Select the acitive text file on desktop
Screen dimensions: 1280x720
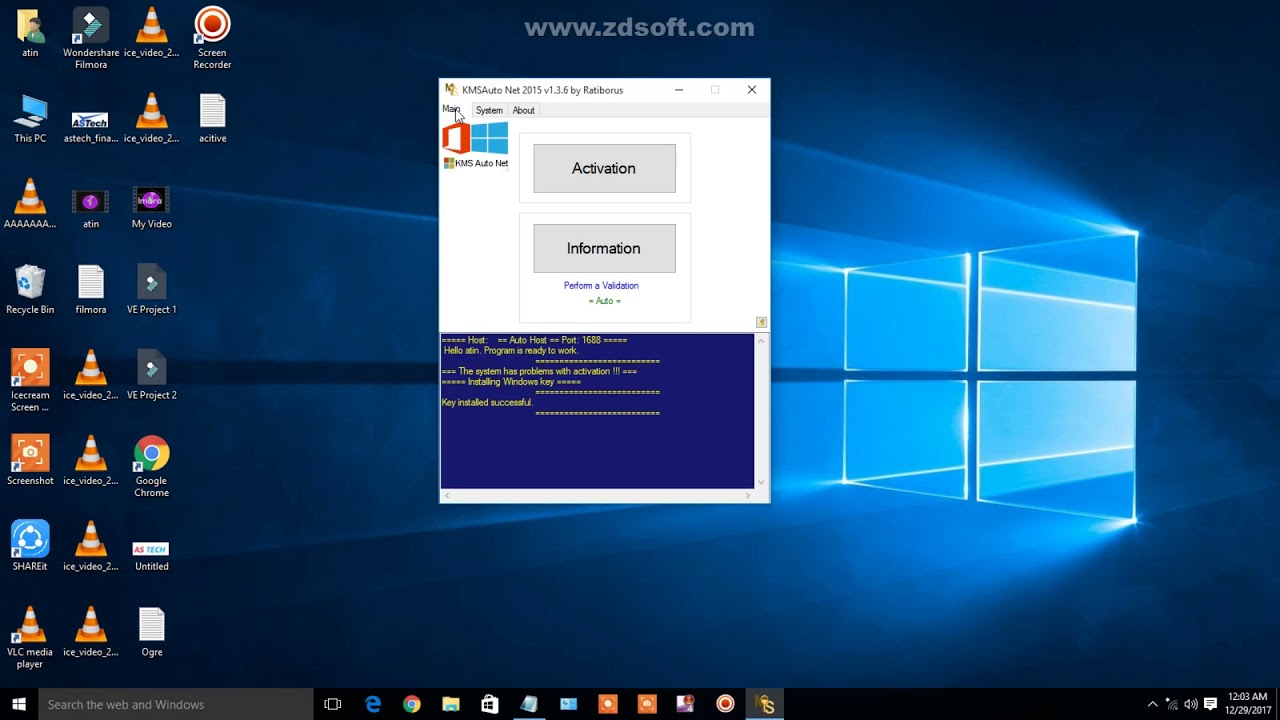(x=212, y=119)
